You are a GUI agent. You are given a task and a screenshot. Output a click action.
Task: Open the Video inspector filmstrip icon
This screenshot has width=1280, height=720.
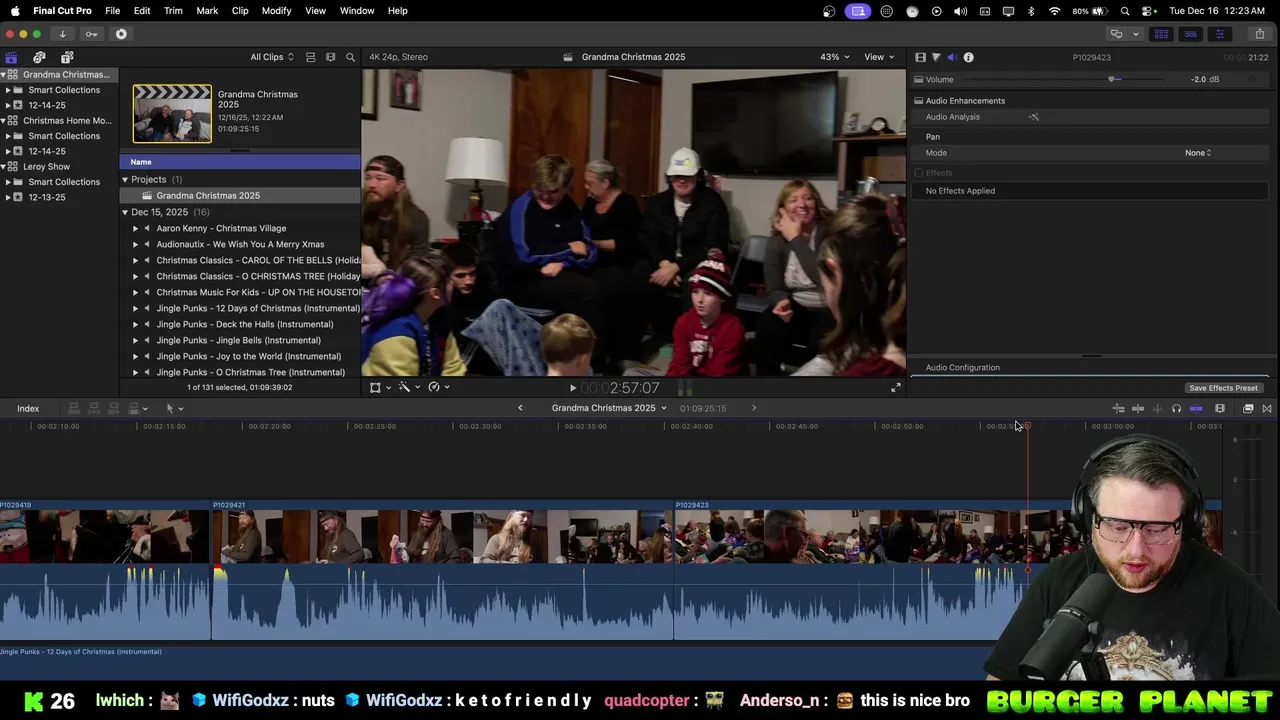920,57
